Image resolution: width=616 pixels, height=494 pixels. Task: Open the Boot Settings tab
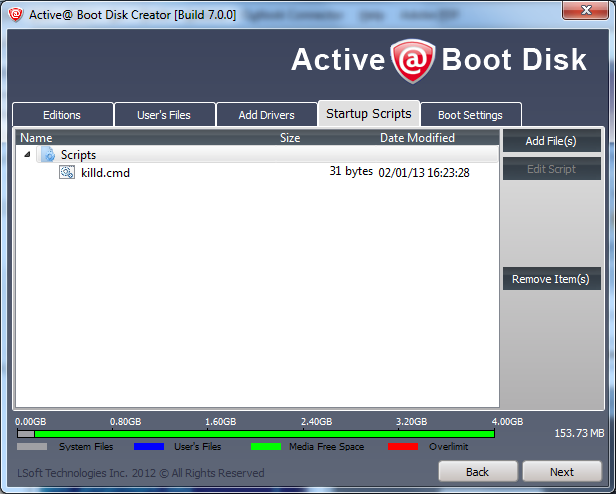(x=470, y=115)
